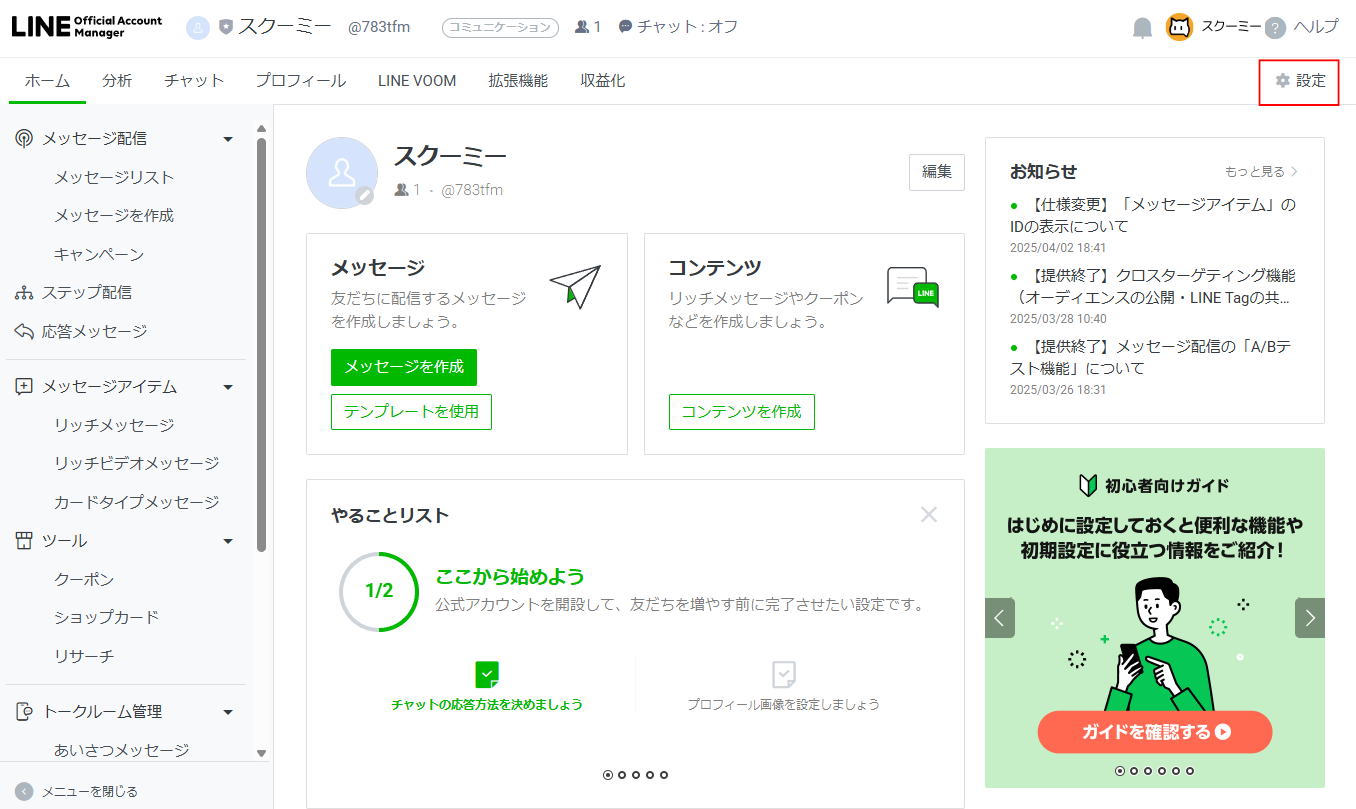Screen dimensions: 1356x809
Task: Click the sidebar scroll down arrow
Action: 261,753
